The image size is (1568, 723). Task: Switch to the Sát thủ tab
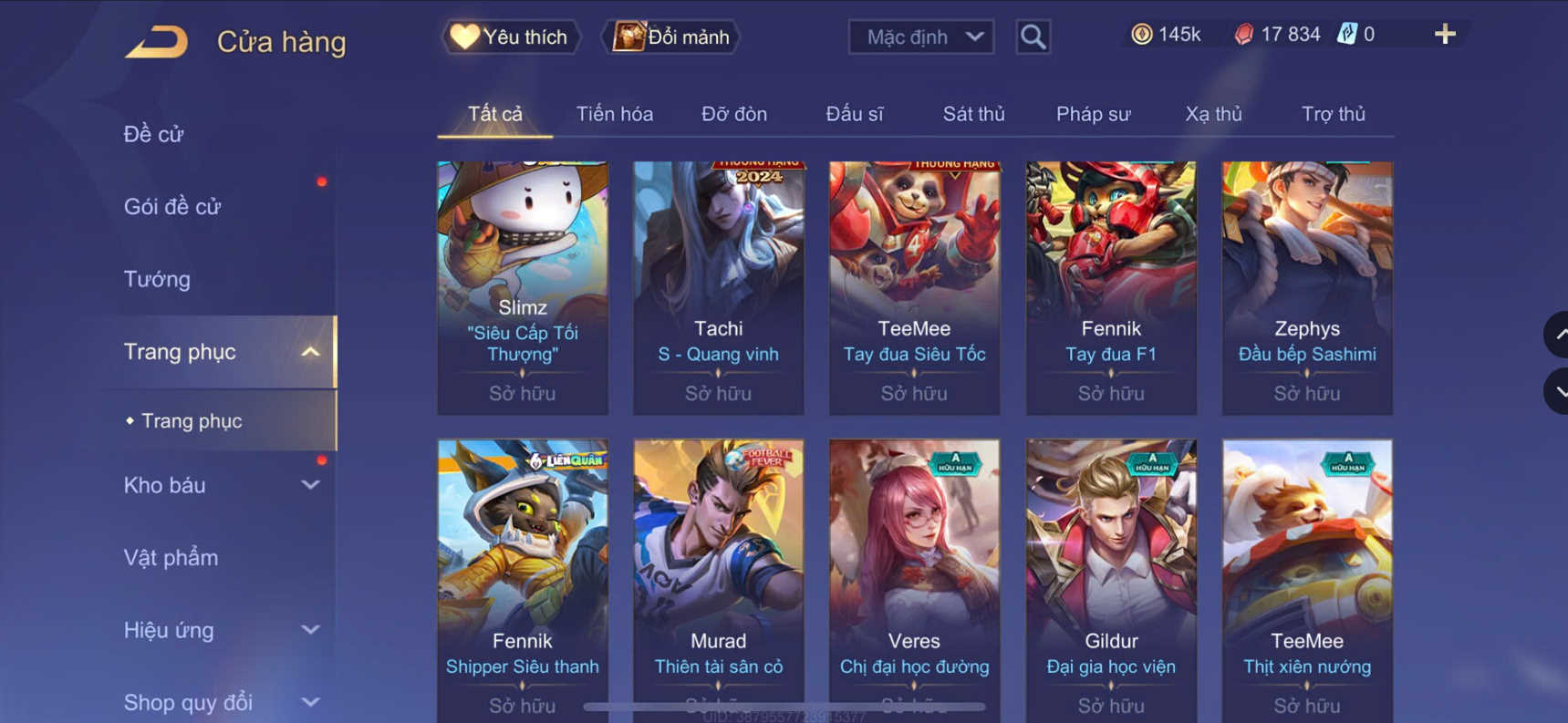pyautogui.click(x=973, y=114)
